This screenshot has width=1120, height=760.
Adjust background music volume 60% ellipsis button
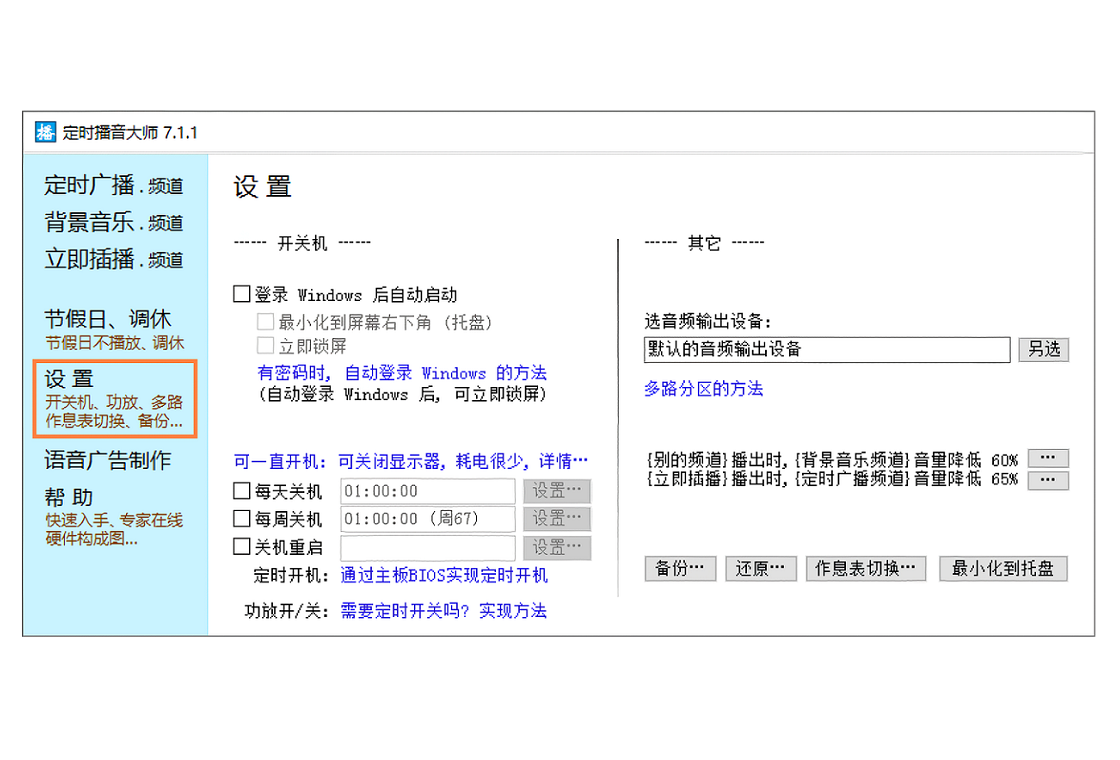pyautogui.click(x=1047, y=459)
